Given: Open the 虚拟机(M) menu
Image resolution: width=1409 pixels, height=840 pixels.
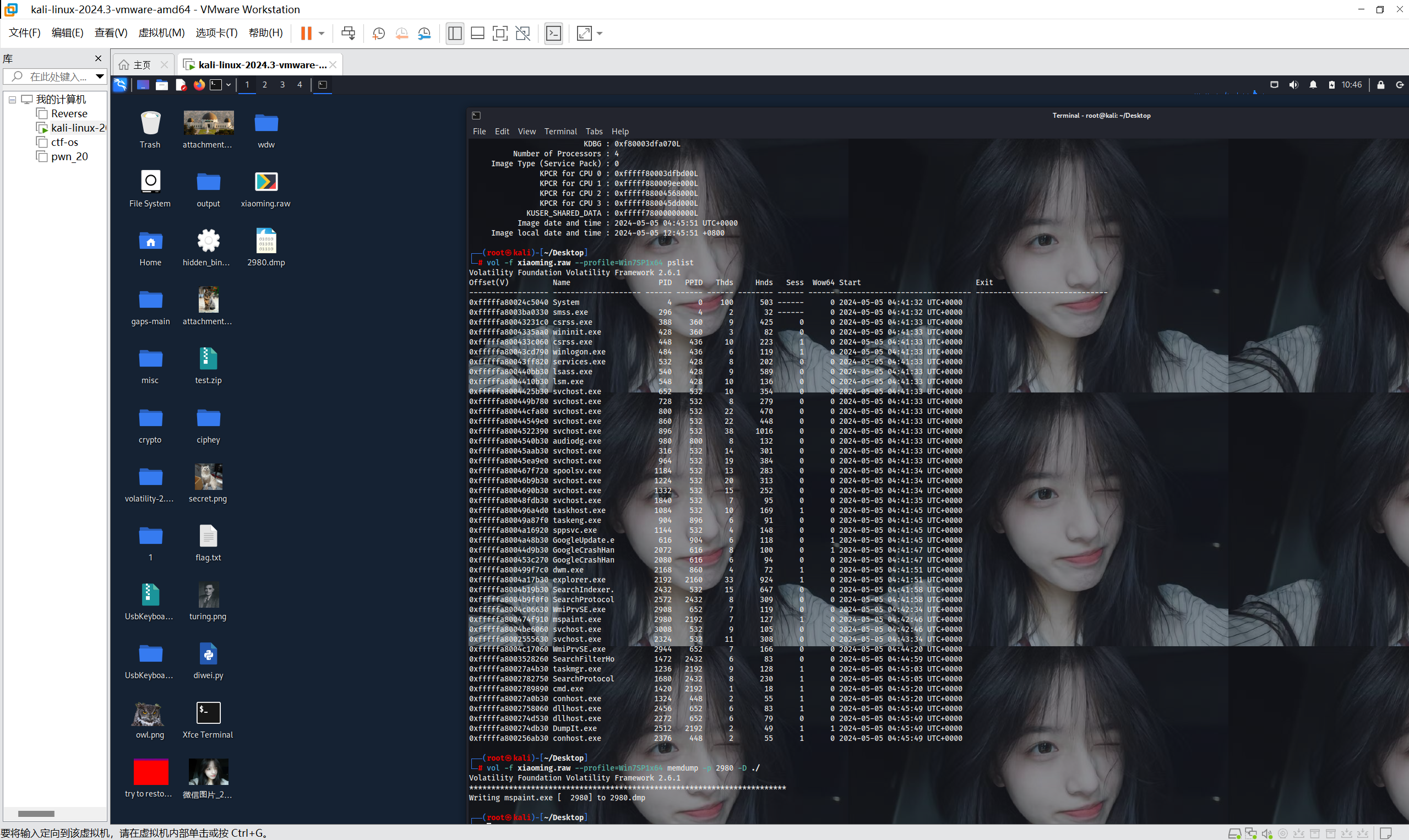Looking at the screenshot, I should point(161,33).
